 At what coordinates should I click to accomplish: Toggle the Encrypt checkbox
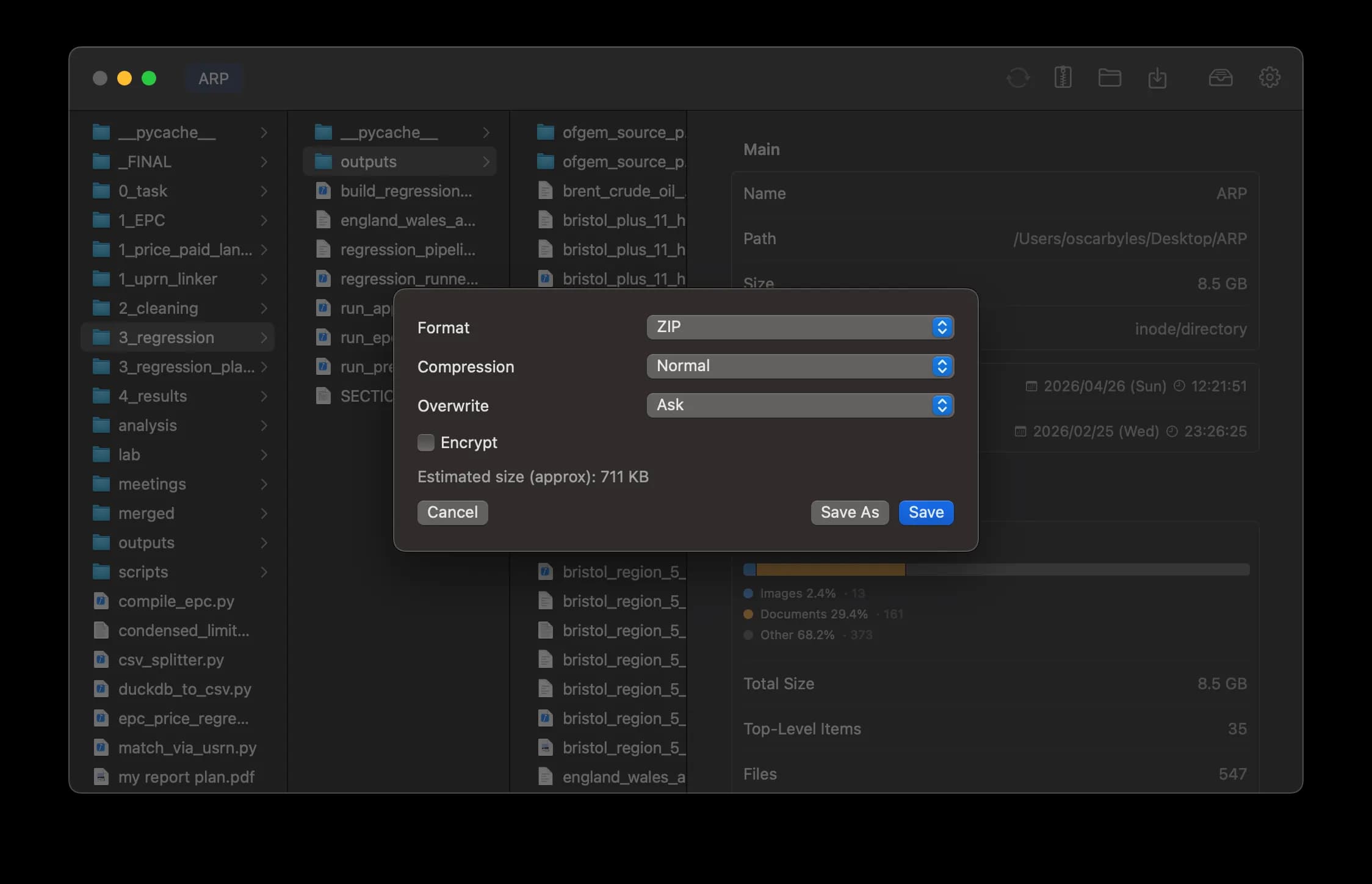426,443
